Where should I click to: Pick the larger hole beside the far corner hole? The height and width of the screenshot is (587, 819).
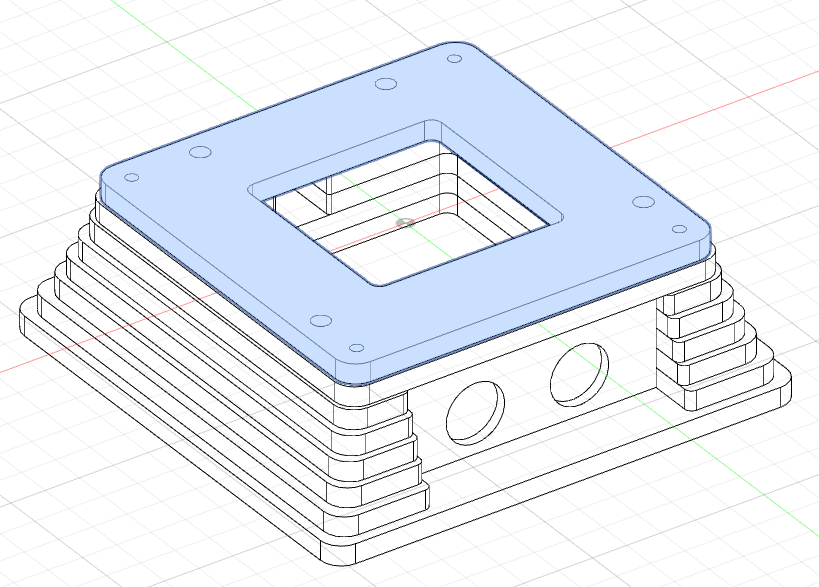(x=386, y=84)
